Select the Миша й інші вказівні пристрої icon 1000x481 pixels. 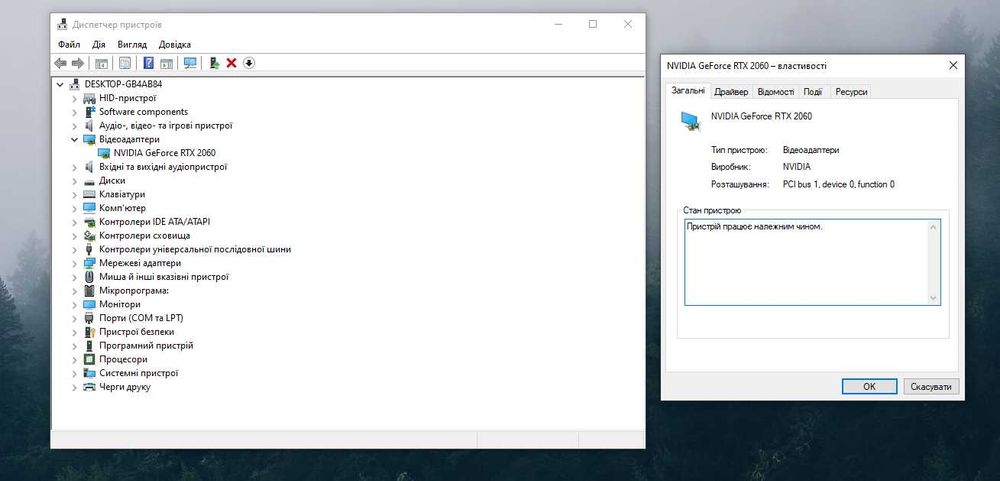pos(89,277)
